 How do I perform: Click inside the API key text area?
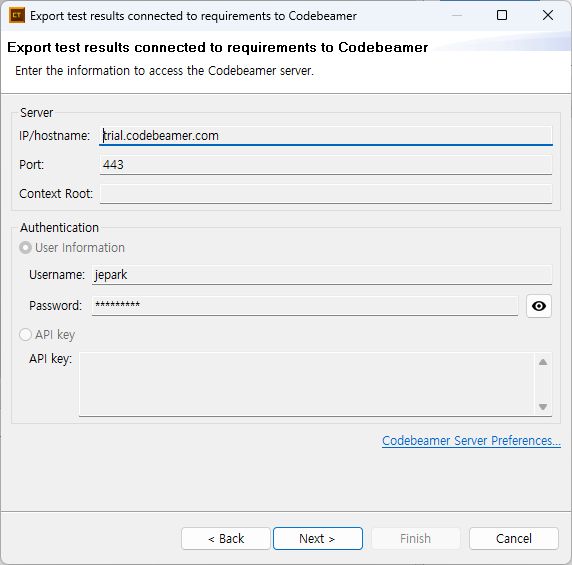tap(307, 384)
